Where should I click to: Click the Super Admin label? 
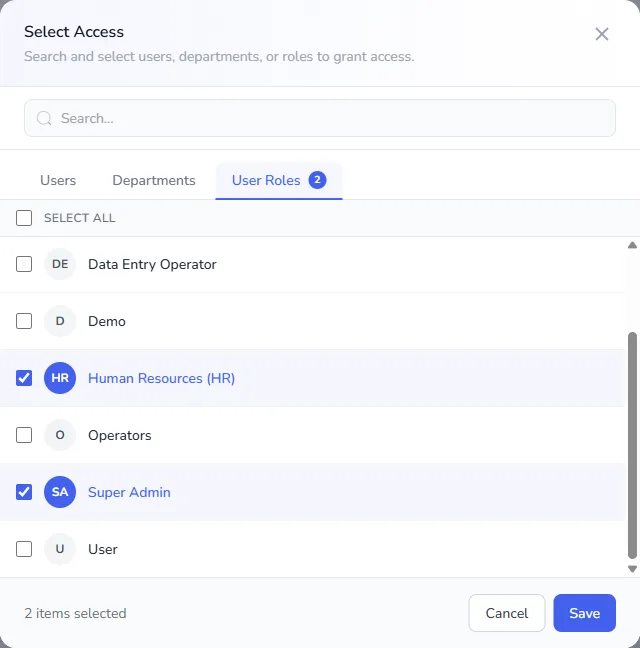(x=129, y=493)
